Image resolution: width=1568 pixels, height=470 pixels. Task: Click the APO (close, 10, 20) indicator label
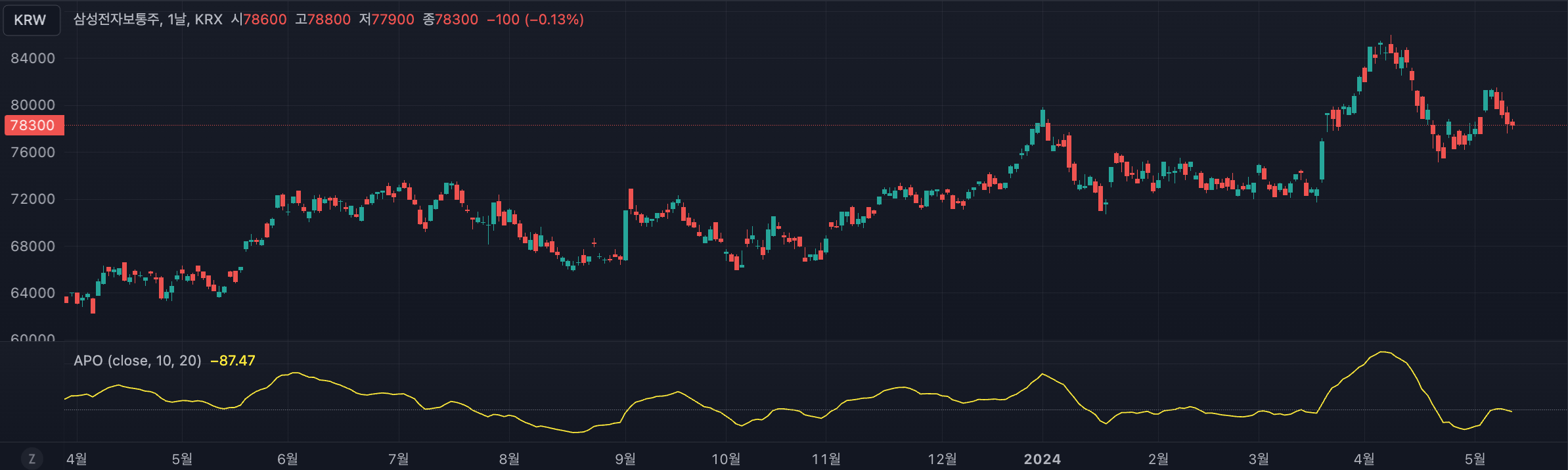coord(137,361)
